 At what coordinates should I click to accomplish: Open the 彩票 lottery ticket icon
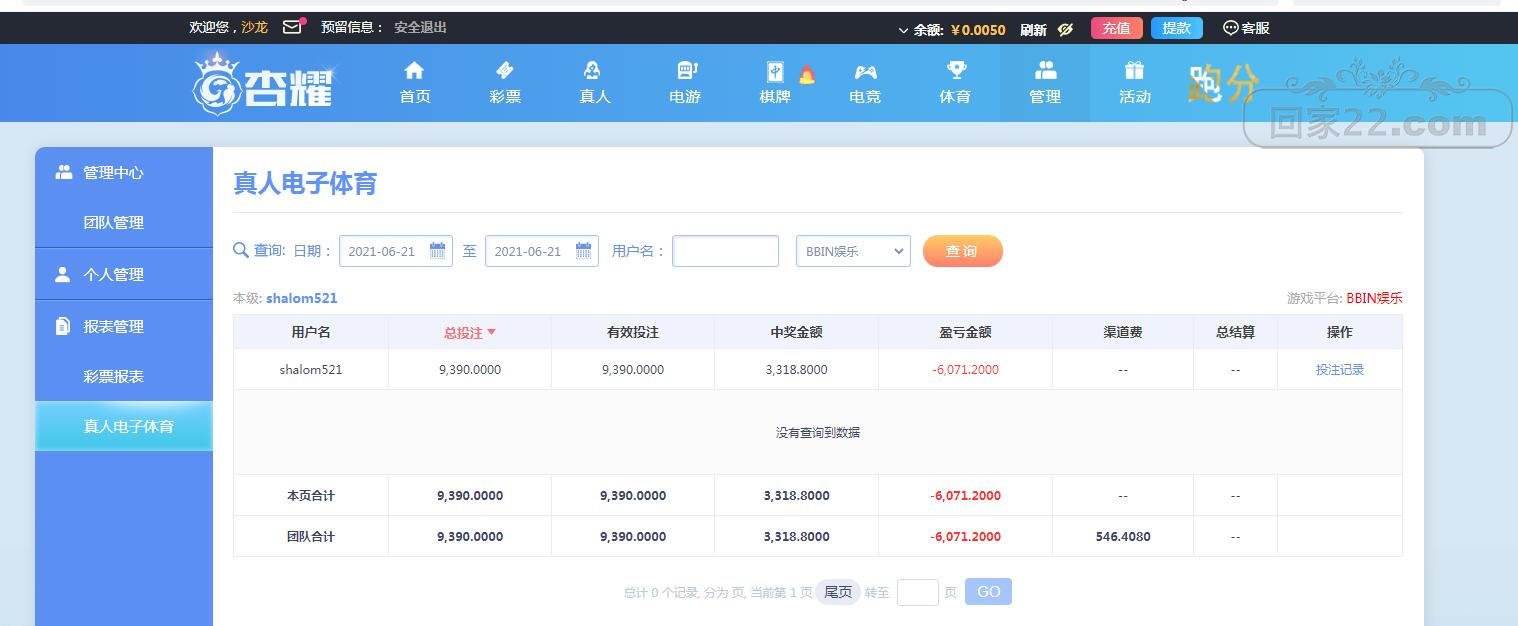pyautogui.click(x=505, y=71)
